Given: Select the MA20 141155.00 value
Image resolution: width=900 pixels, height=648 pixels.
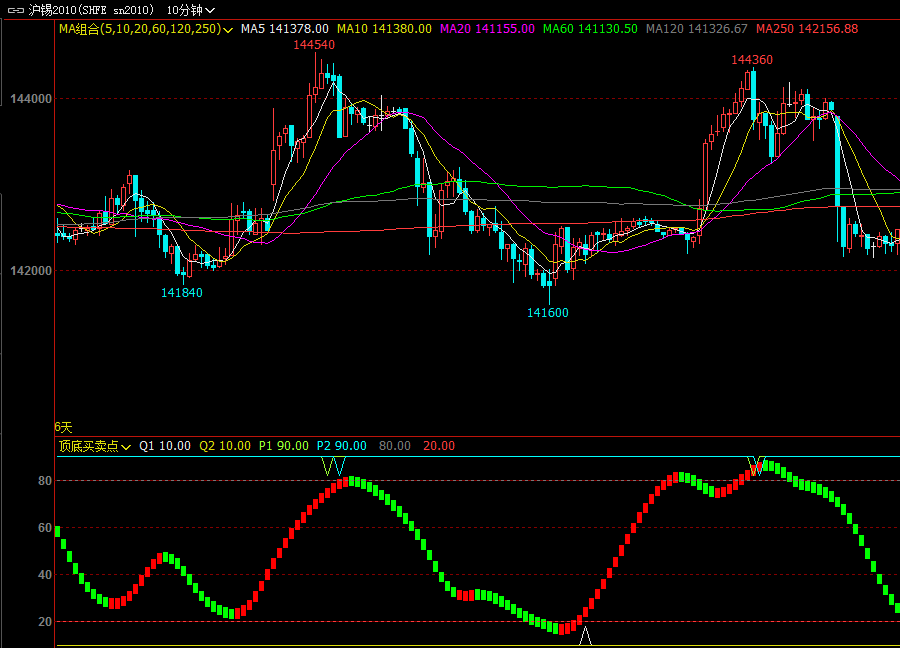Looking at the screenshot, I should [x=487, y=29].
